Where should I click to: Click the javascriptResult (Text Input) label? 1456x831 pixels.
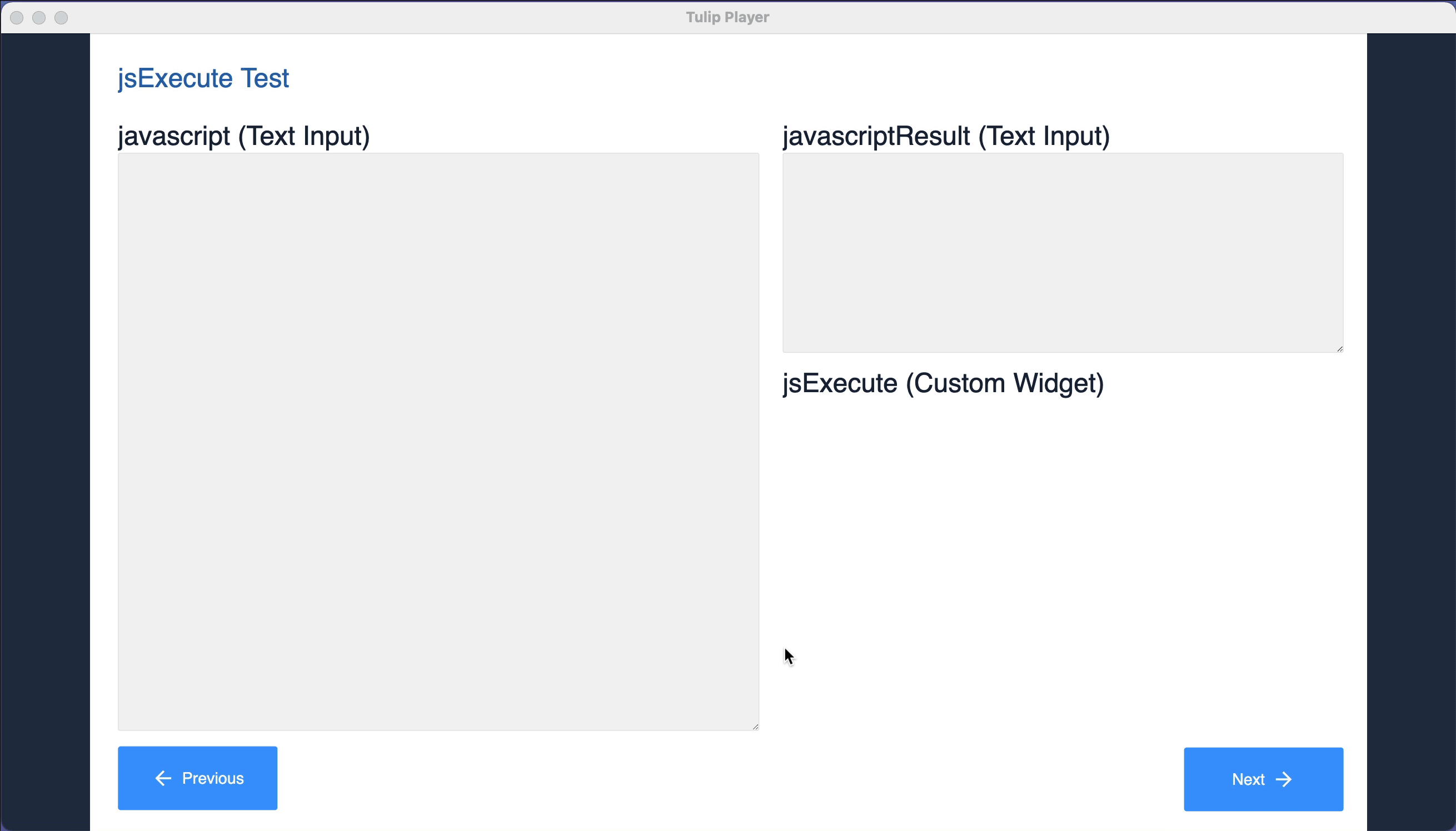click(946, 137)
